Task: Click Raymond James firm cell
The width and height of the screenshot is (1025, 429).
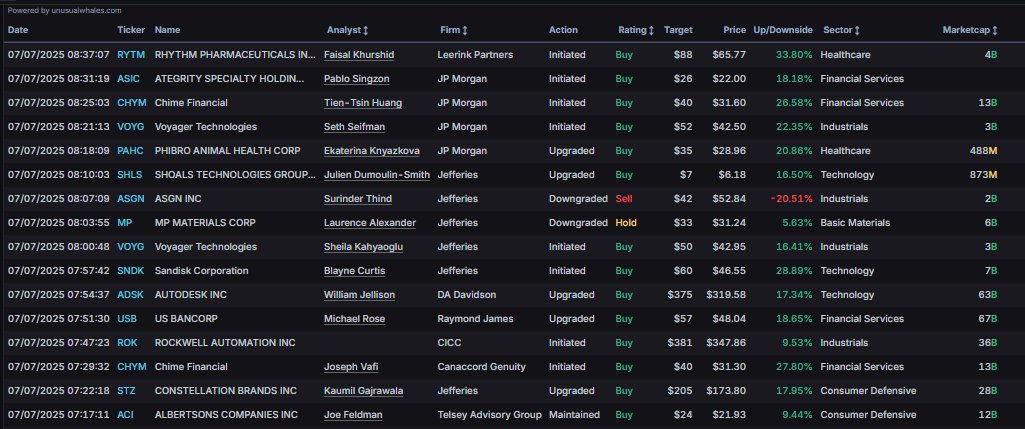Action: (476, 318)
